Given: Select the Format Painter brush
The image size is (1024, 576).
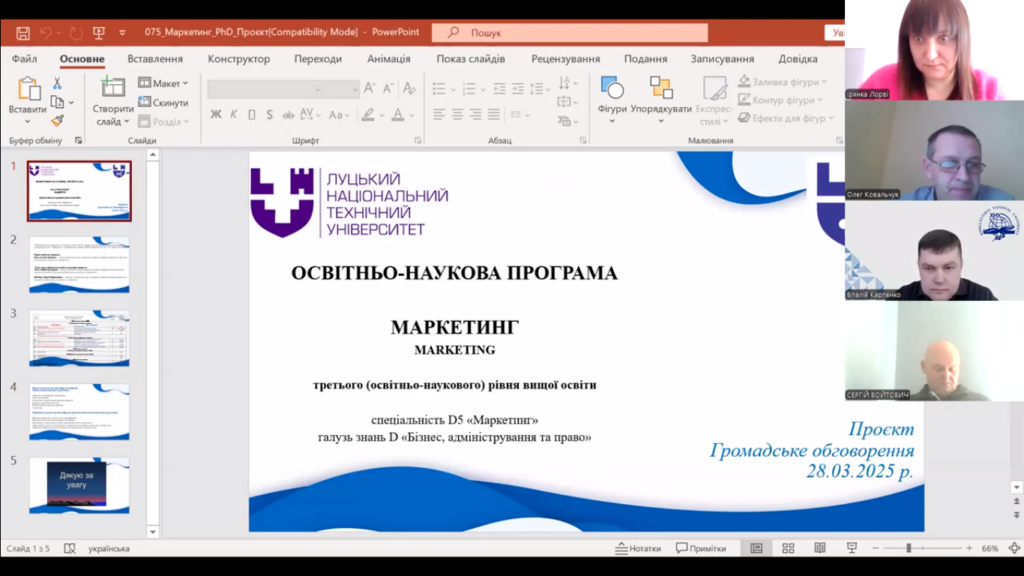Looking at the screenshot, I should pyautogui.click(x=57, y=120).
